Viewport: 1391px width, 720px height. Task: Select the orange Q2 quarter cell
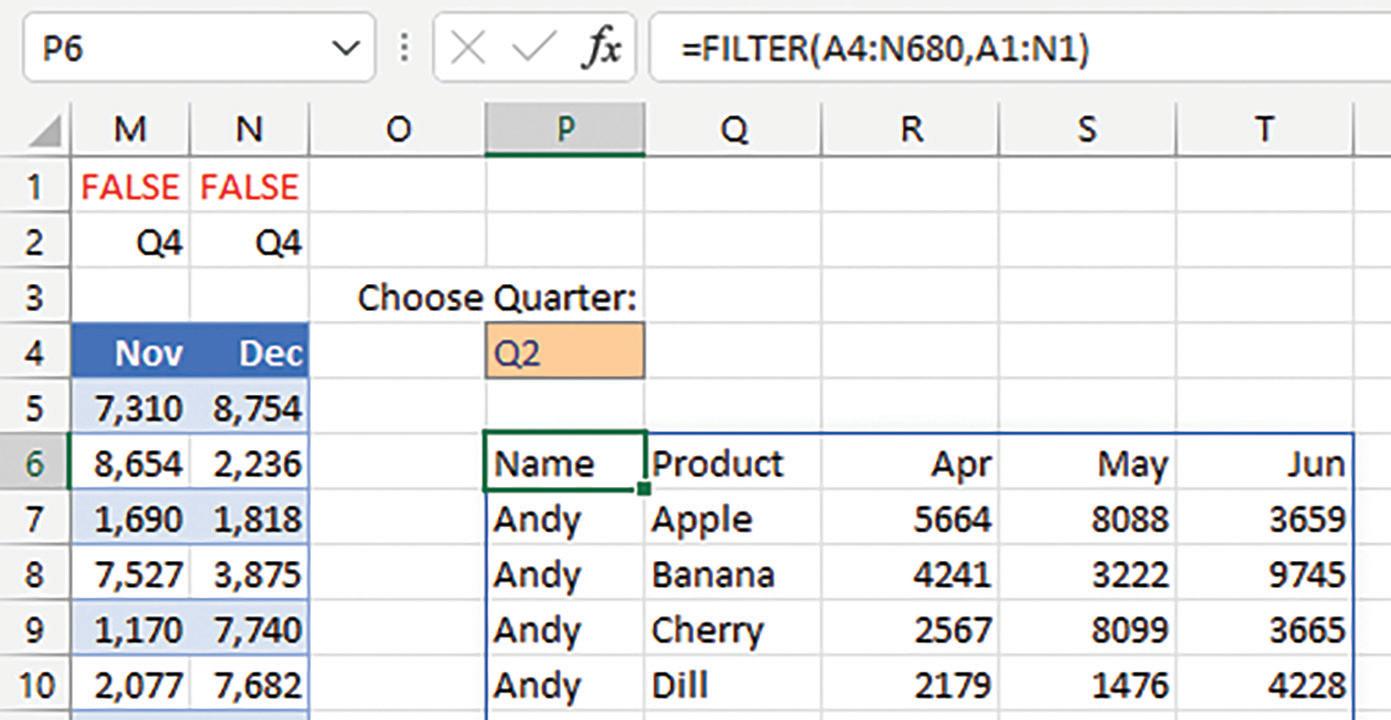point(565,352)
